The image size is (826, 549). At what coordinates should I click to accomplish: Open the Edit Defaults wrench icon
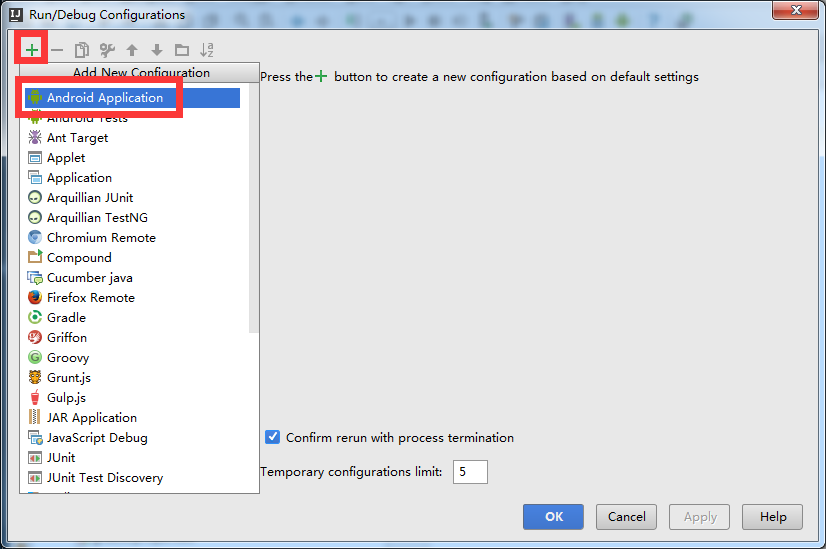(x=107, y=50)
